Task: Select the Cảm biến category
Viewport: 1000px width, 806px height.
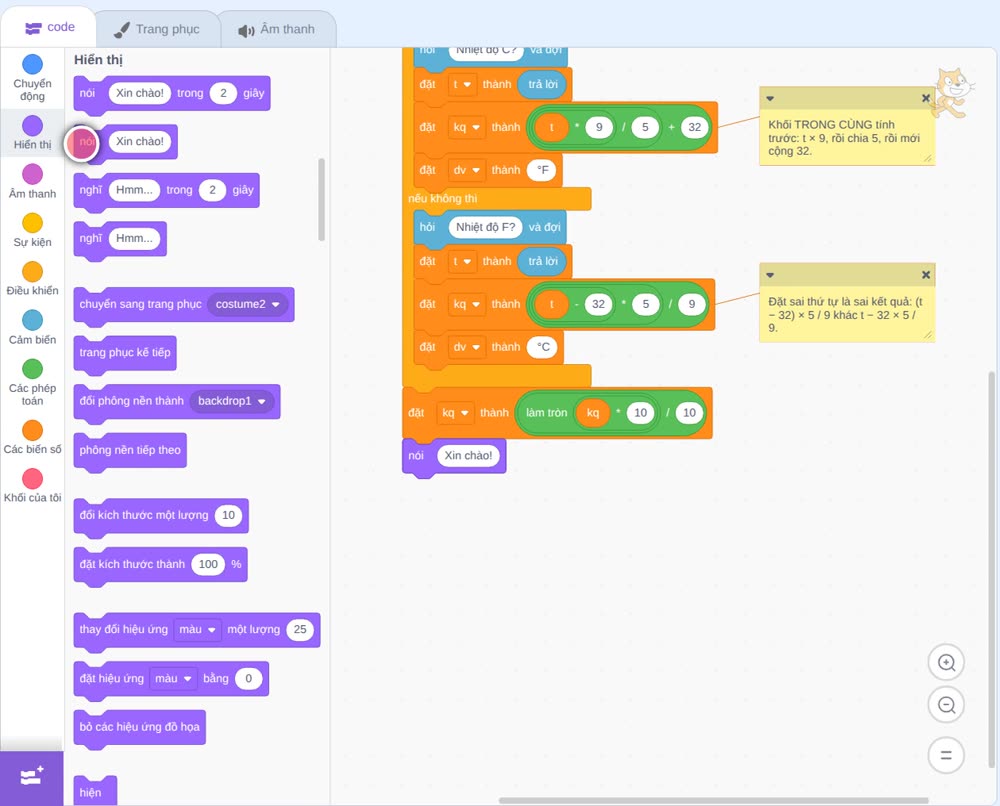Action: [x=32, y=327]
